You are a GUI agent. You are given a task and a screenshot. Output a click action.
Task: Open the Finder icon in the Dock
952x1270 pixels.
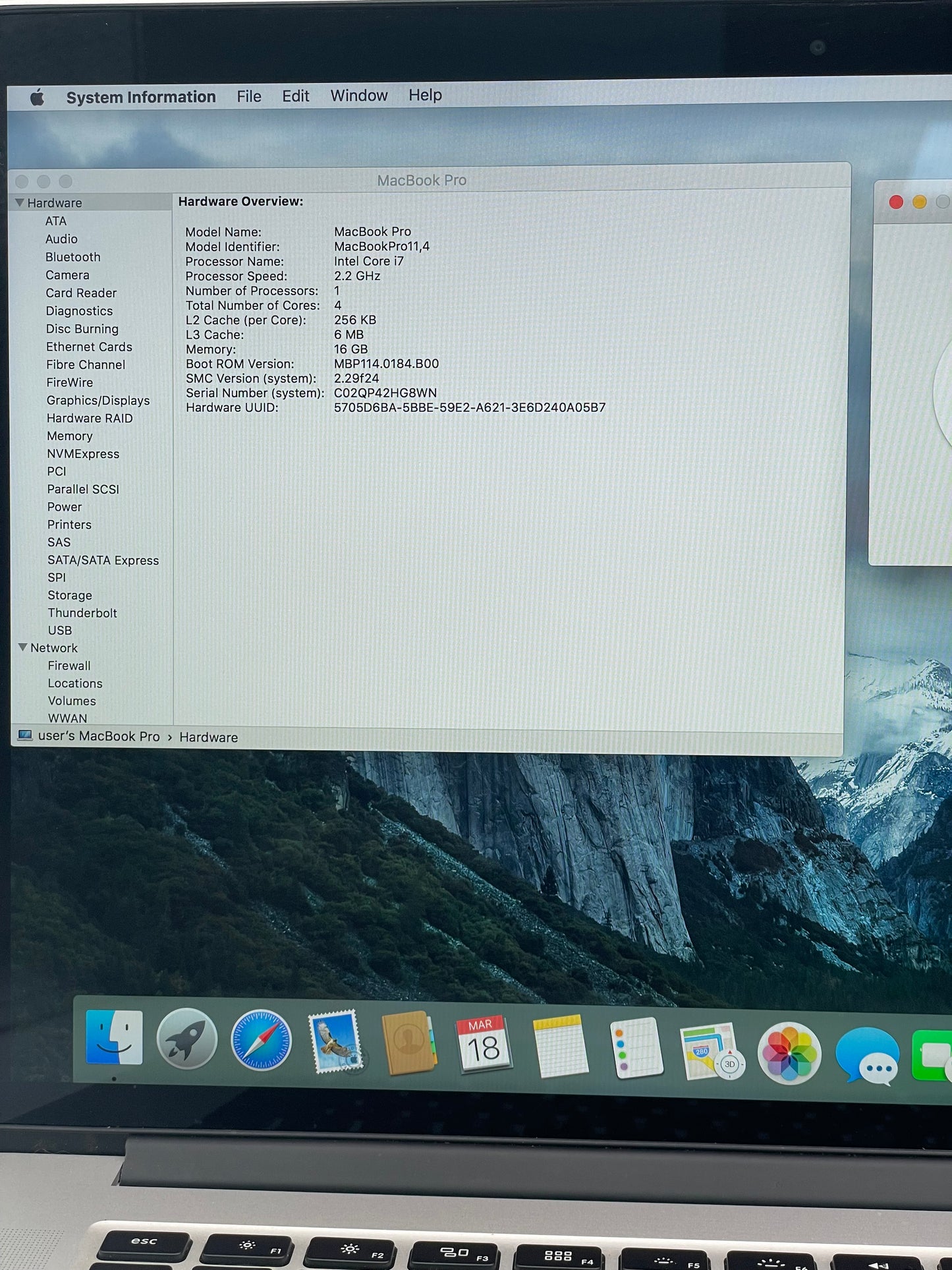click(114, 1037)
